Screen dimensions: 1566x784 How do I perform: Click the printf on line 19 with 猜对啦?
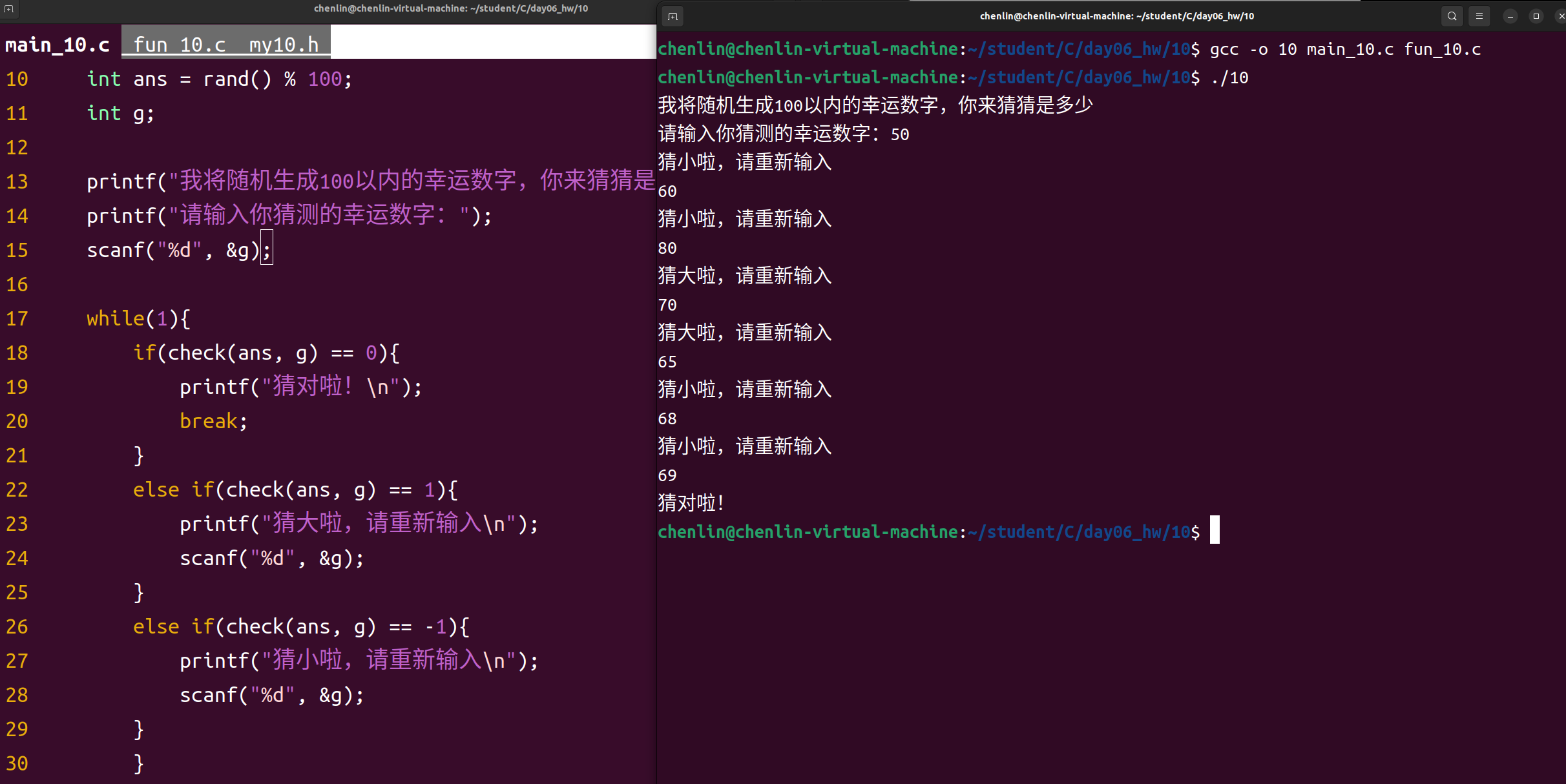301,387
